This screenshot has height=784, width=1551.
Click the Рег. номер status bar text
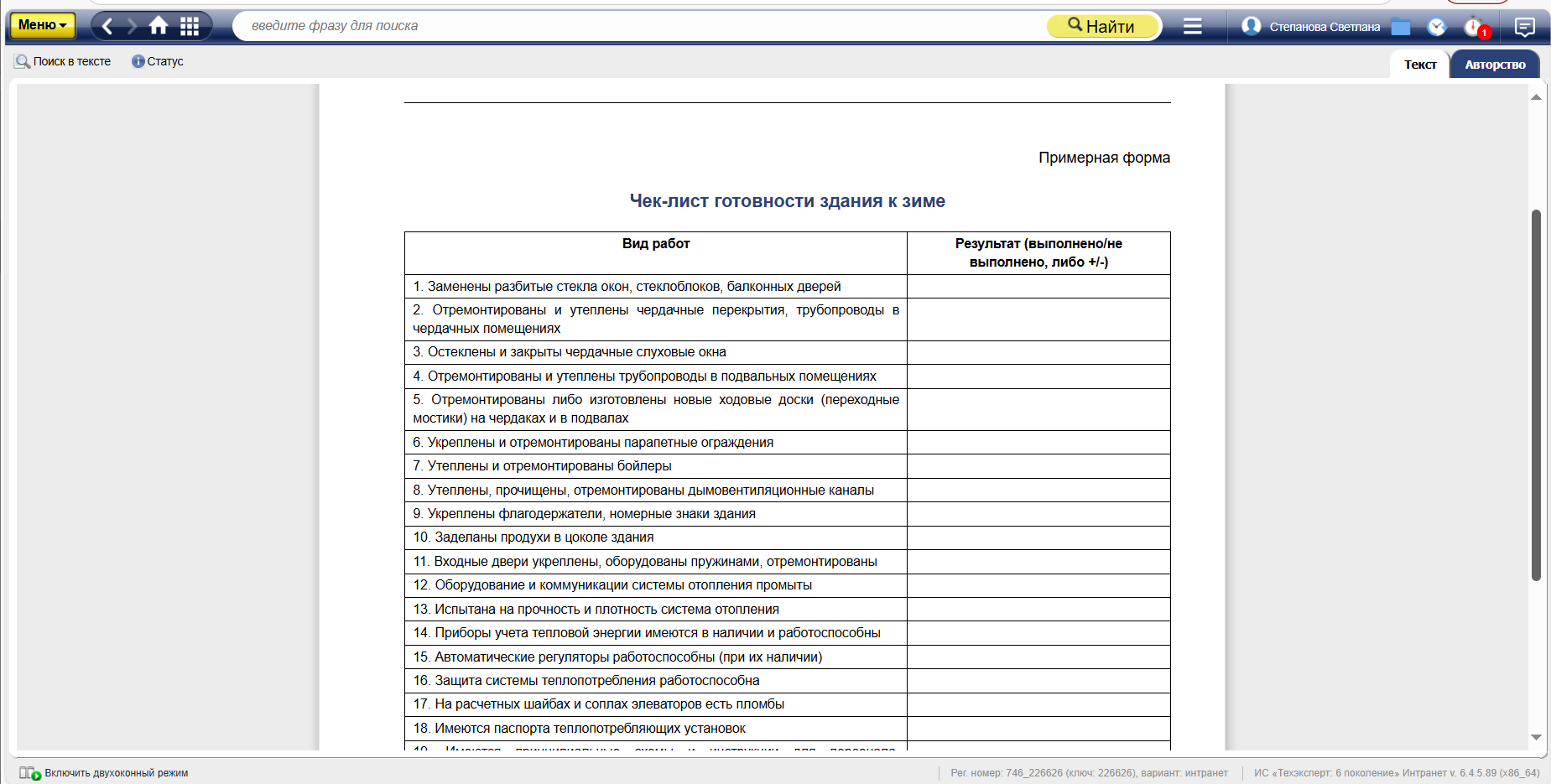[x=1089, y=773]
